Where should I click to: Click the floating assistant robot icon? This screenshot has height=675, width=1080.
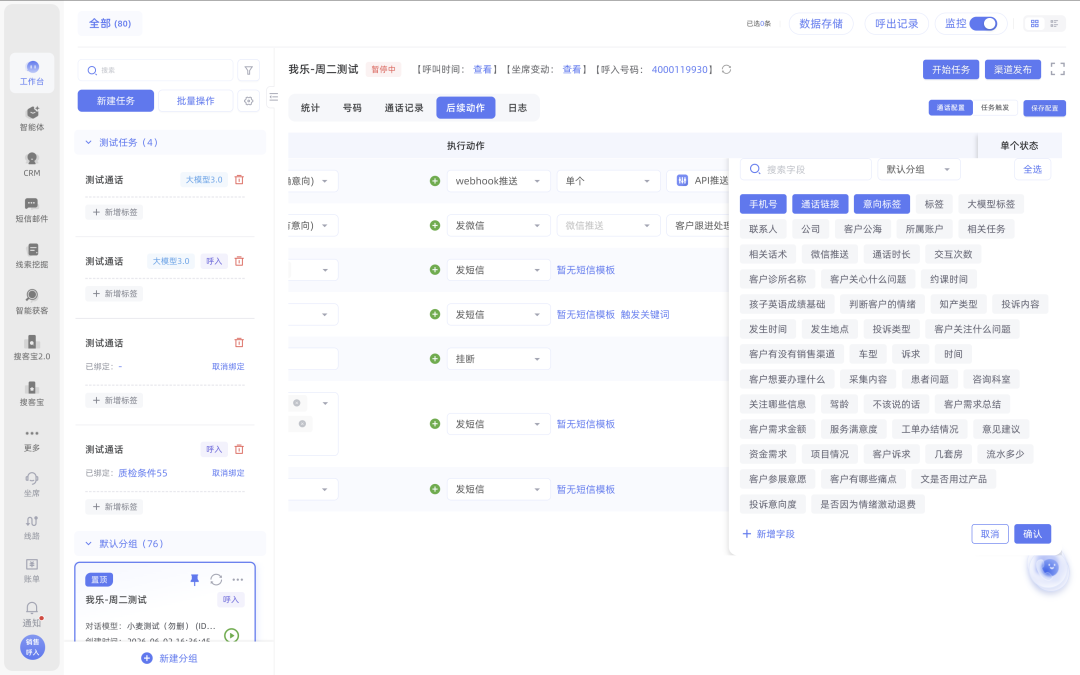tap(1049, 568)
